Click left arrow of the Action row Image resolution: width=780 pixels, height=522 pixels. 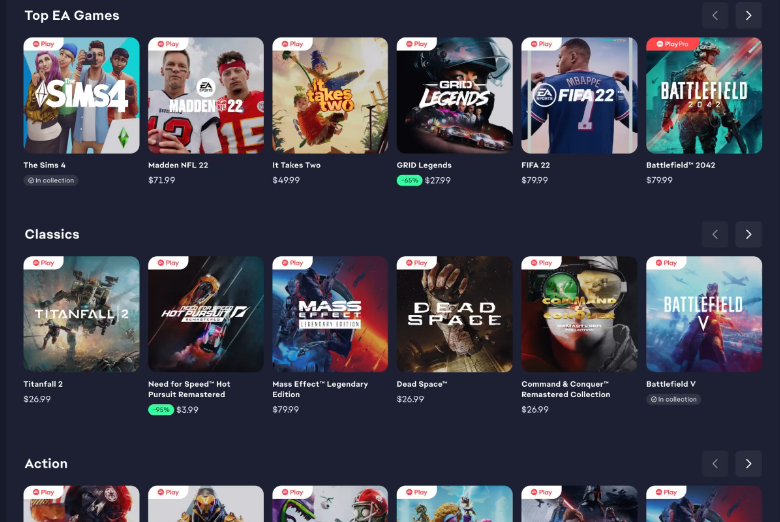point(715,464)
